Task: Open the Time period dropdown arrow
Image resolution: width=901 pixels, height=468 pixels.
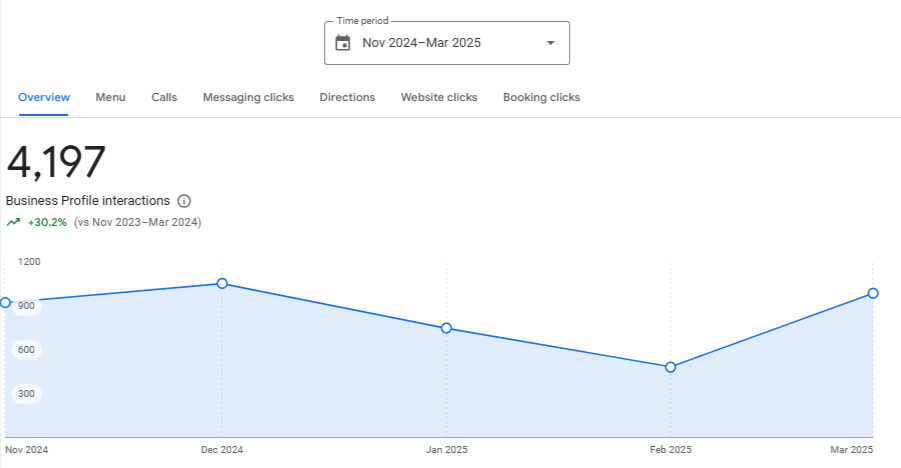Action: click(x=550, y=43)
